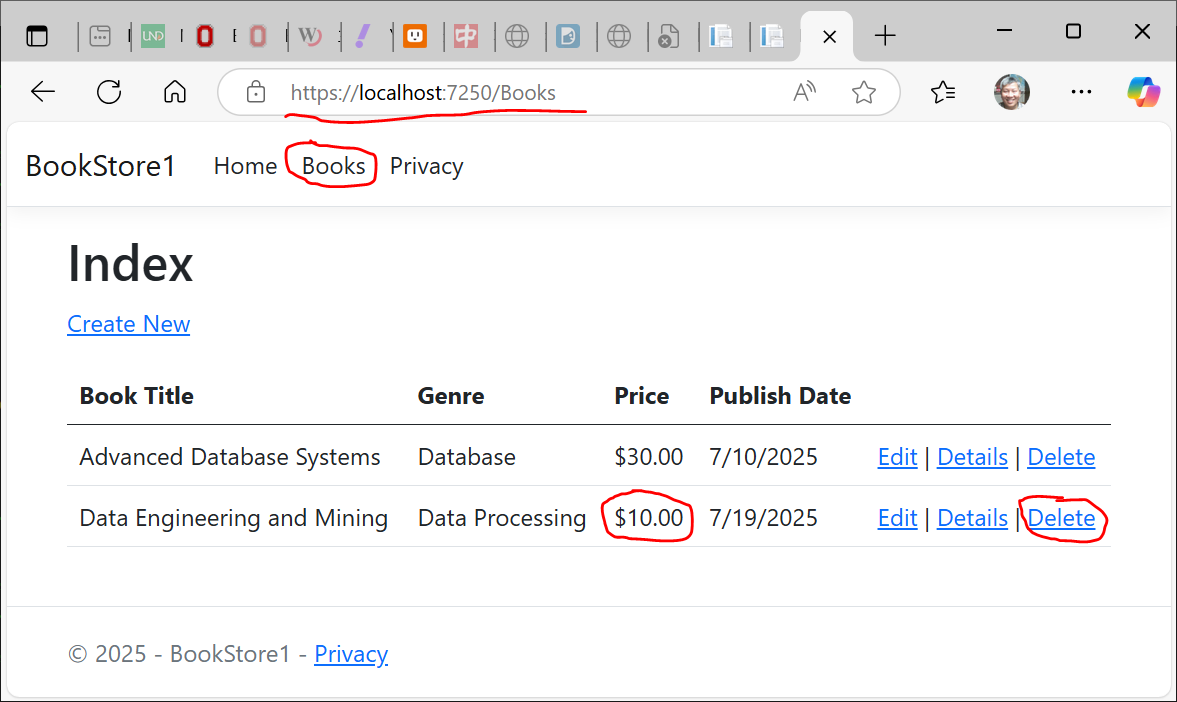Start Read Aloud from address bar
Image resolution: width=1177 pixels, height=702 pixels.
click(804, 92)
